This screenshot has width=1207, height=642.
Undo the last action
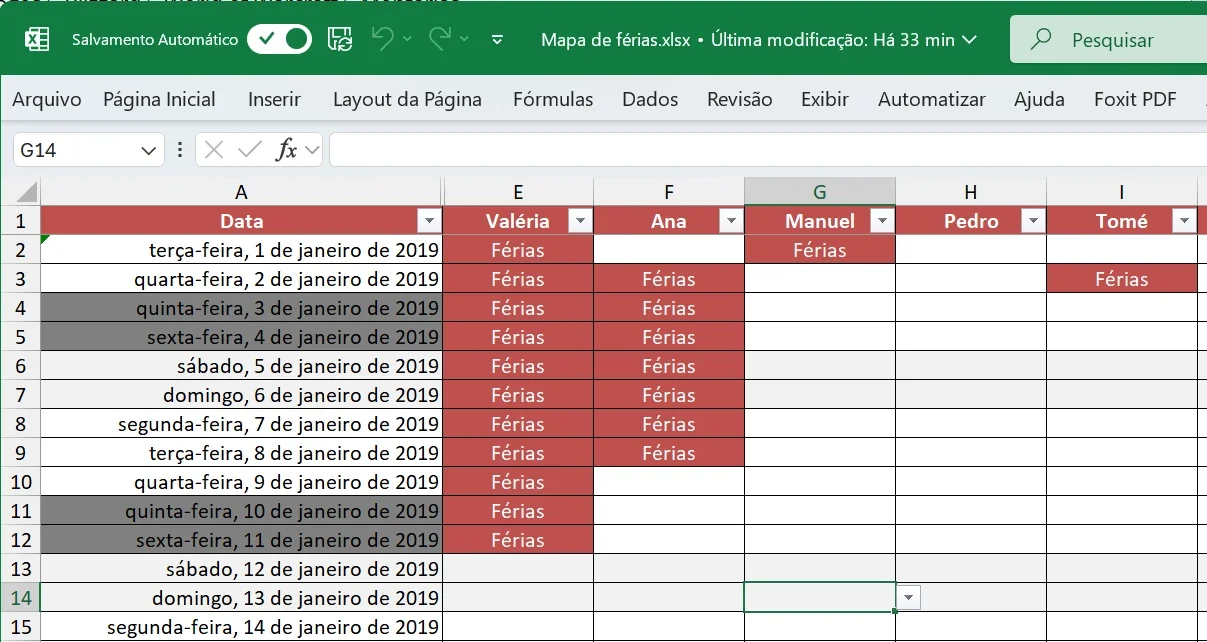[x=382, y=39]
